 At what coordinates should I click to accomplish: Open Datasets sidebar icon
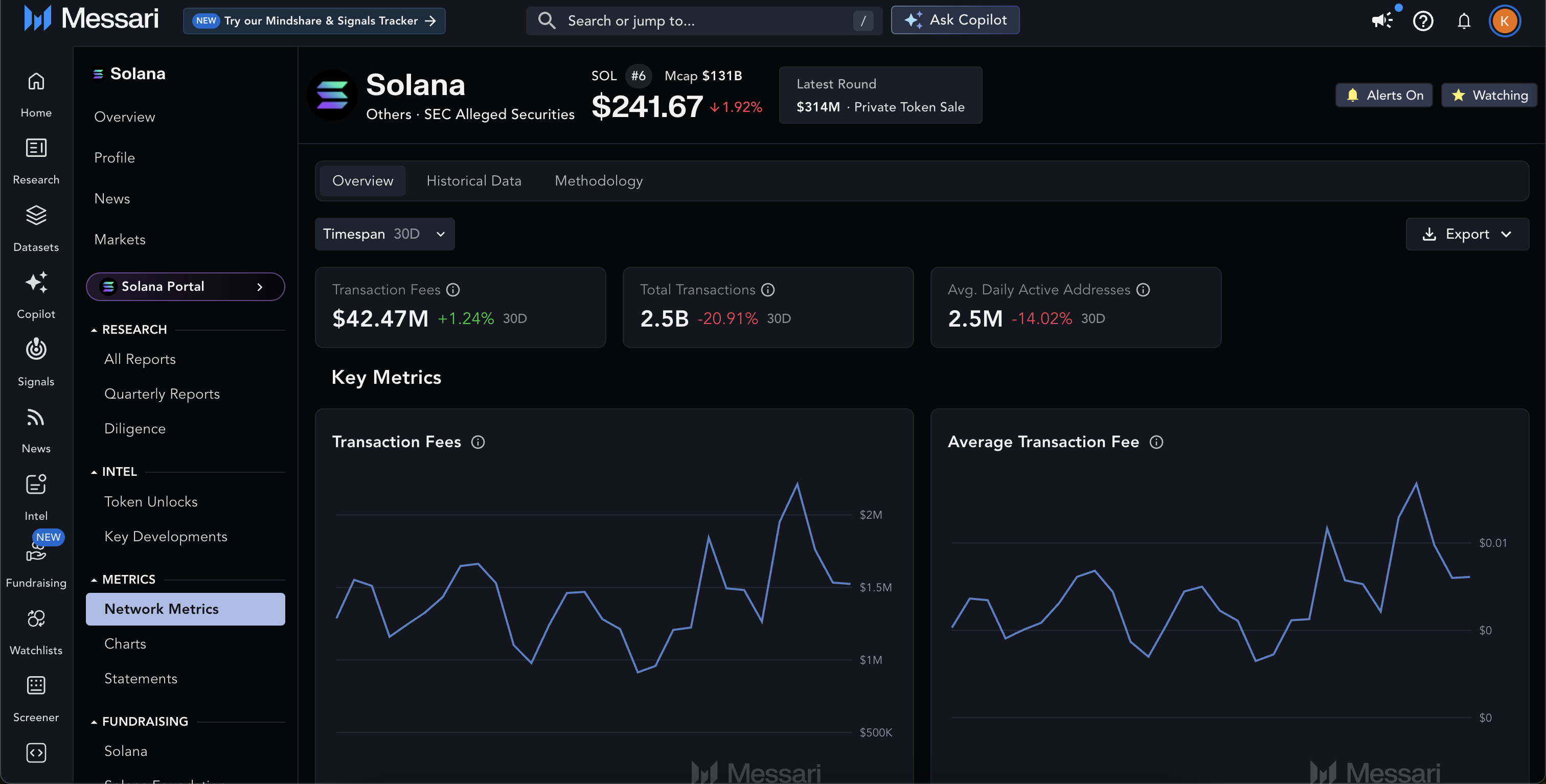36,228
